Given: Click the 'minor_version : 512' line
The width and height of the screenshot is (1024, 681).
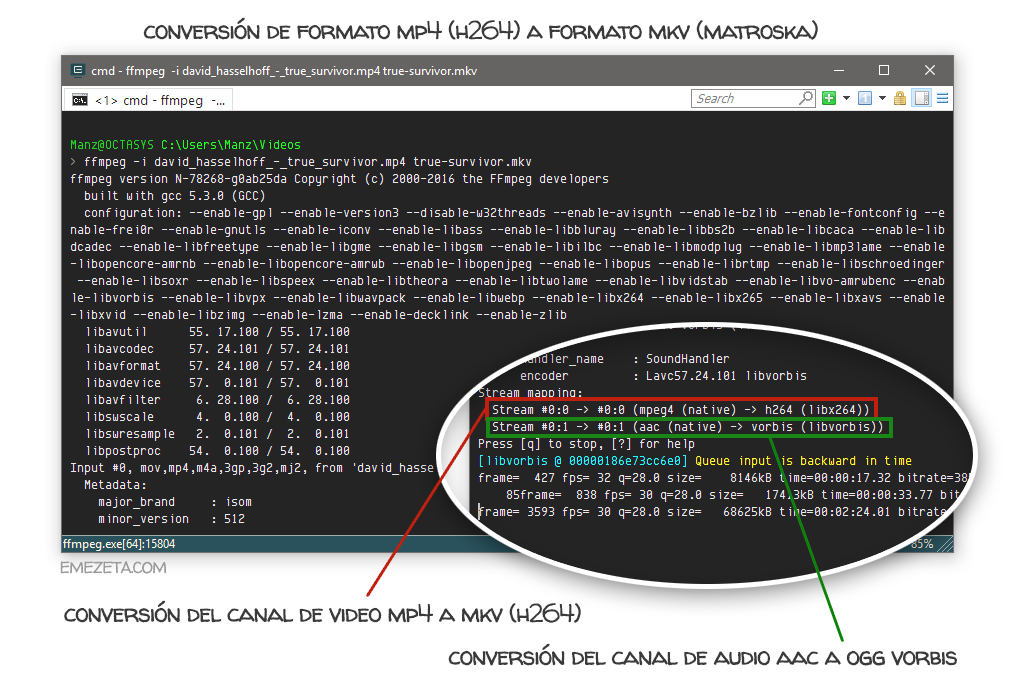Looking at the screenshot, I should click(171, 518).
